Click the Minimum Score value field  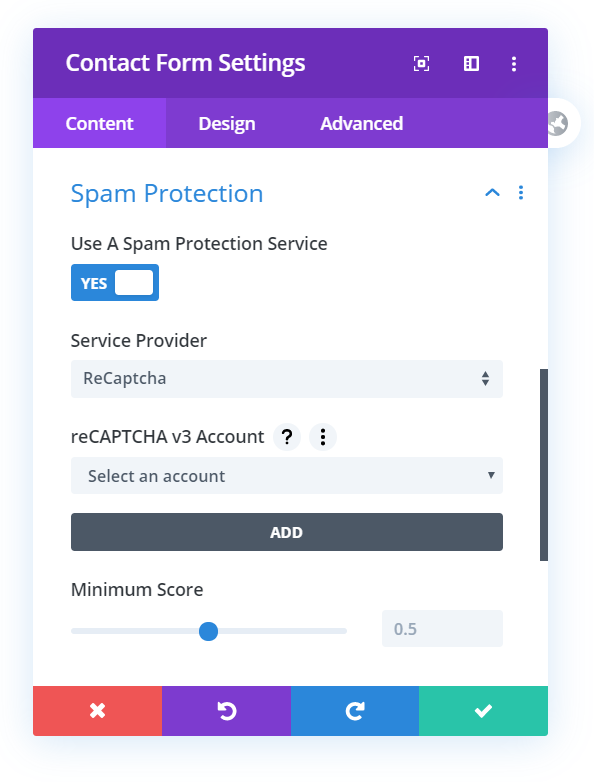(x=442, y=628)
